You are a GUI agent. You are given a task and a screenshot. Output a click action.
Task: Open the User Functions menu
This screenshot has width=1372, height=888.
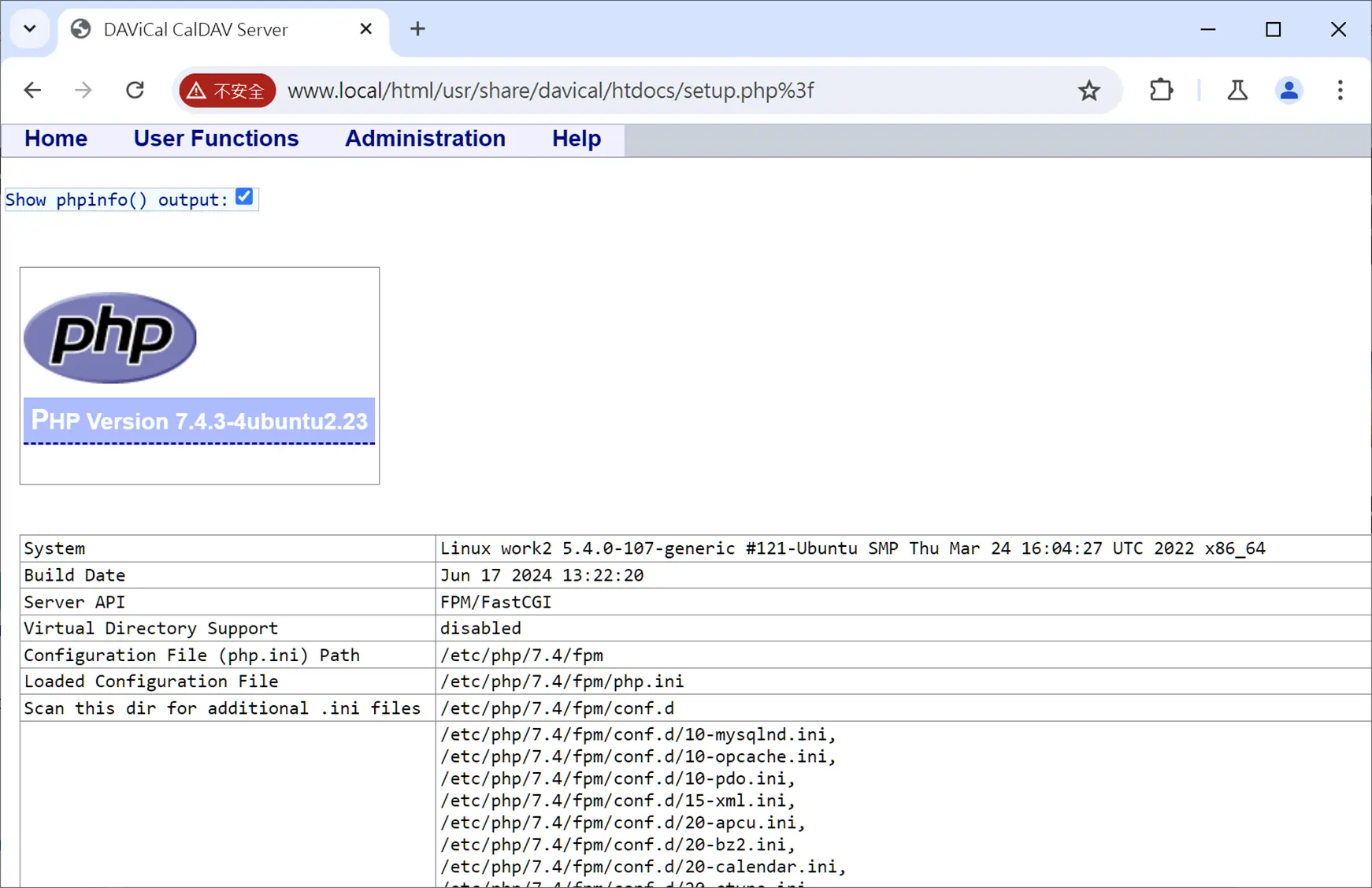click(x=216, y=139)
